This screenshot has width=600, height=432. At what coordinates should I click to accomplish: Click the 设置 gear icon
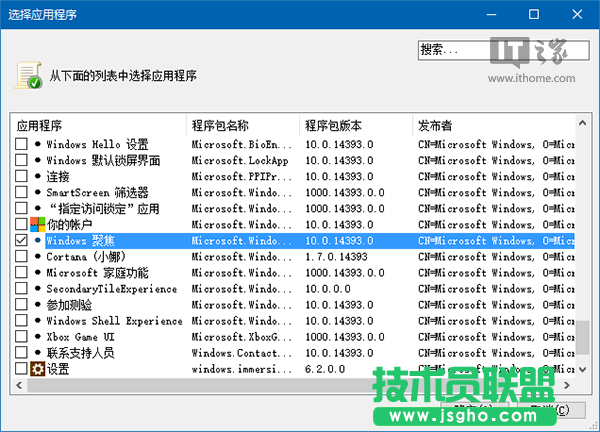pos(37,369)
